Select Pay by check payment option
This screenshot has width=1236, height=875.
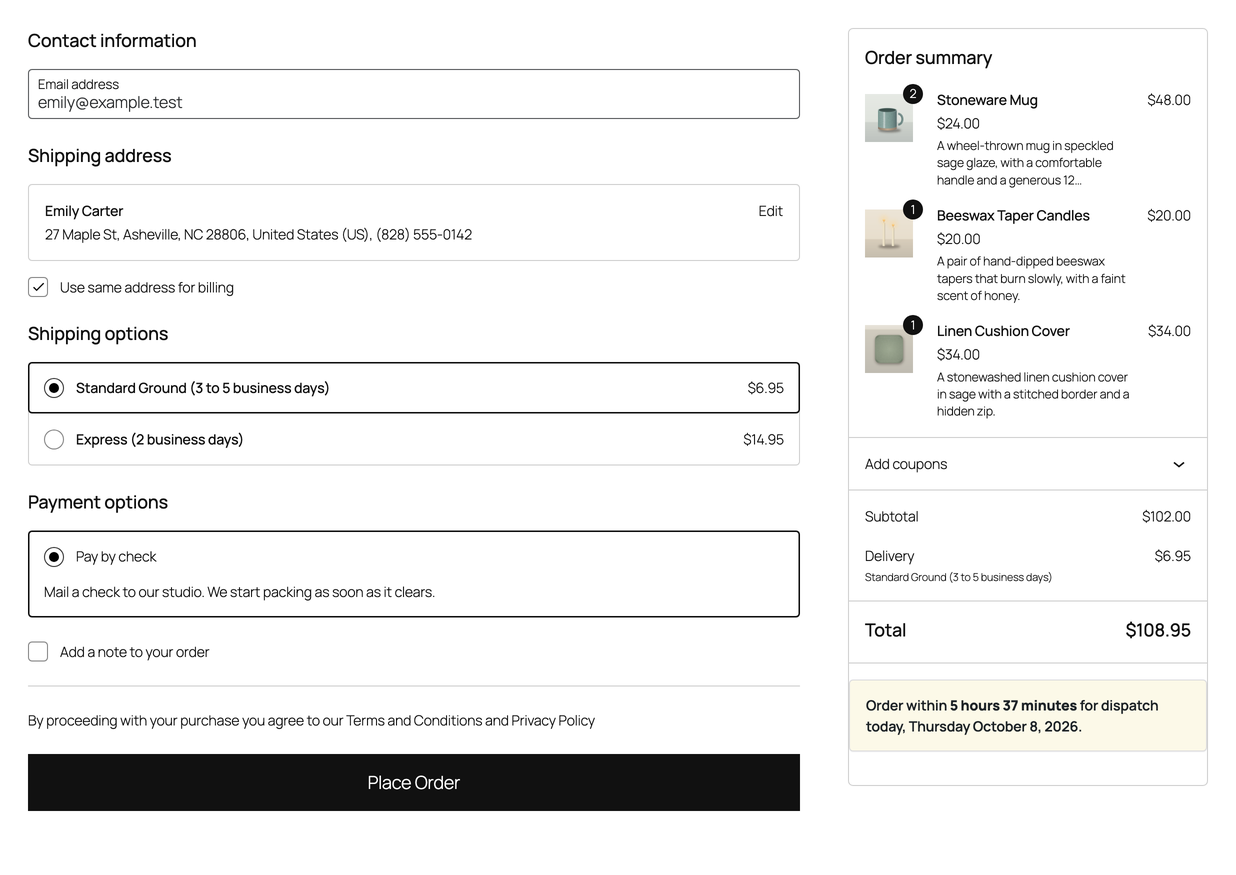[54, 557]
